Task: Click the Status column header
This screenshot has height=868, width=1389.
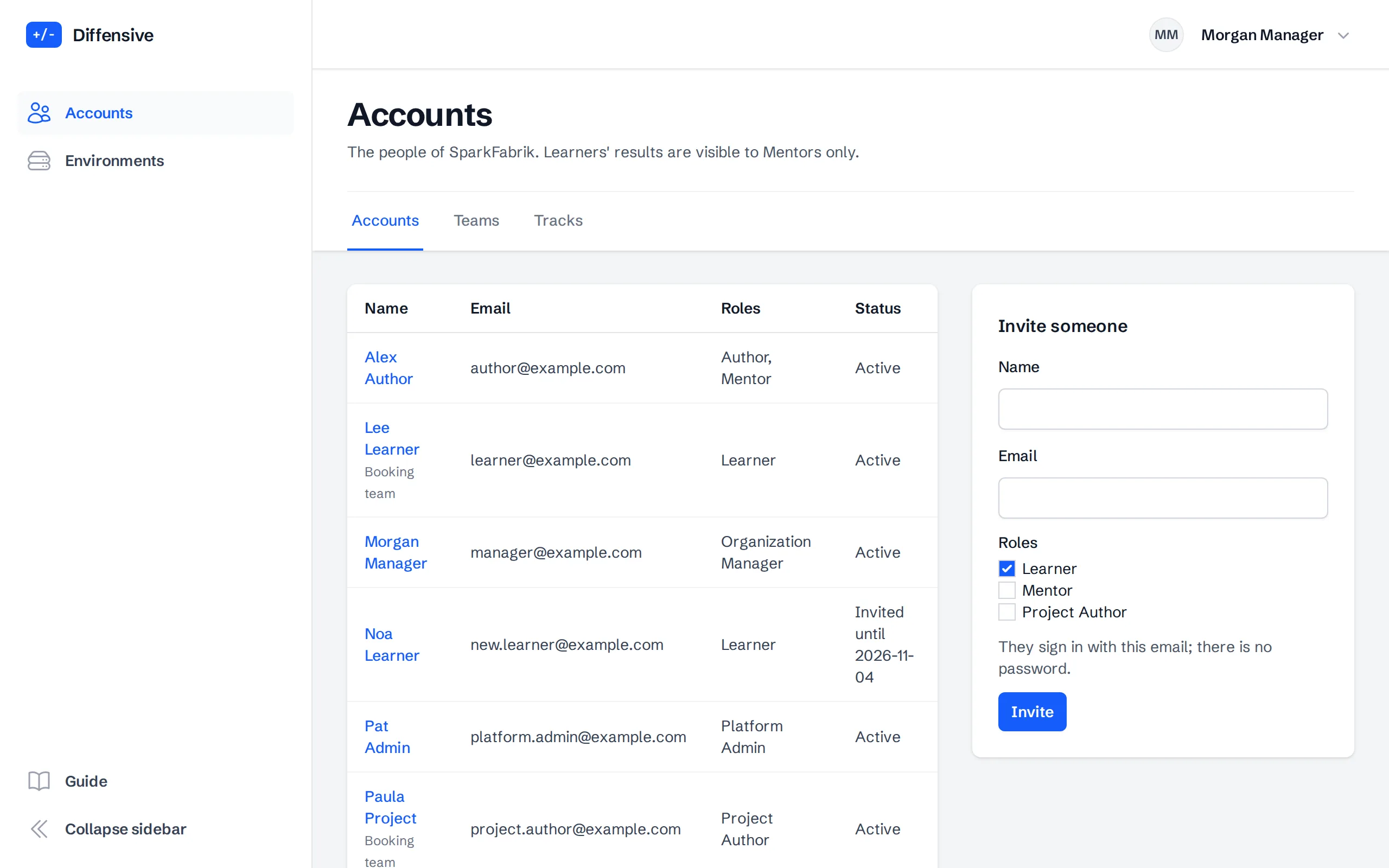Action: (877, 308)
